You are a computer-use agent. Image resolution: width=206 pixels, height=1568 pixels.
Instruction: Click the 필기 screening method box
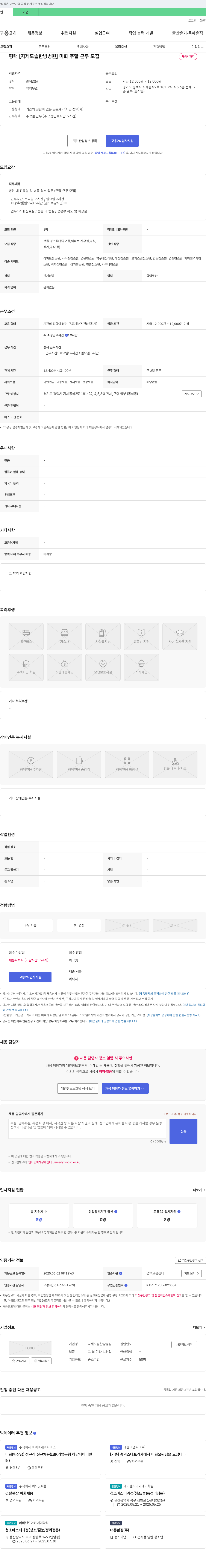pyautogui.click(x=127, y=925)
